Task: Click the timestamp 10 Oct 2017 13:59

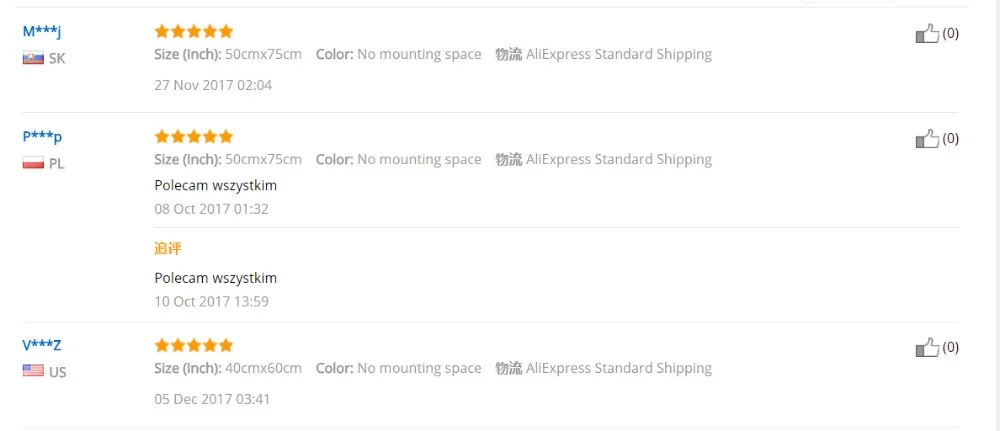Action: coord(211,302)
